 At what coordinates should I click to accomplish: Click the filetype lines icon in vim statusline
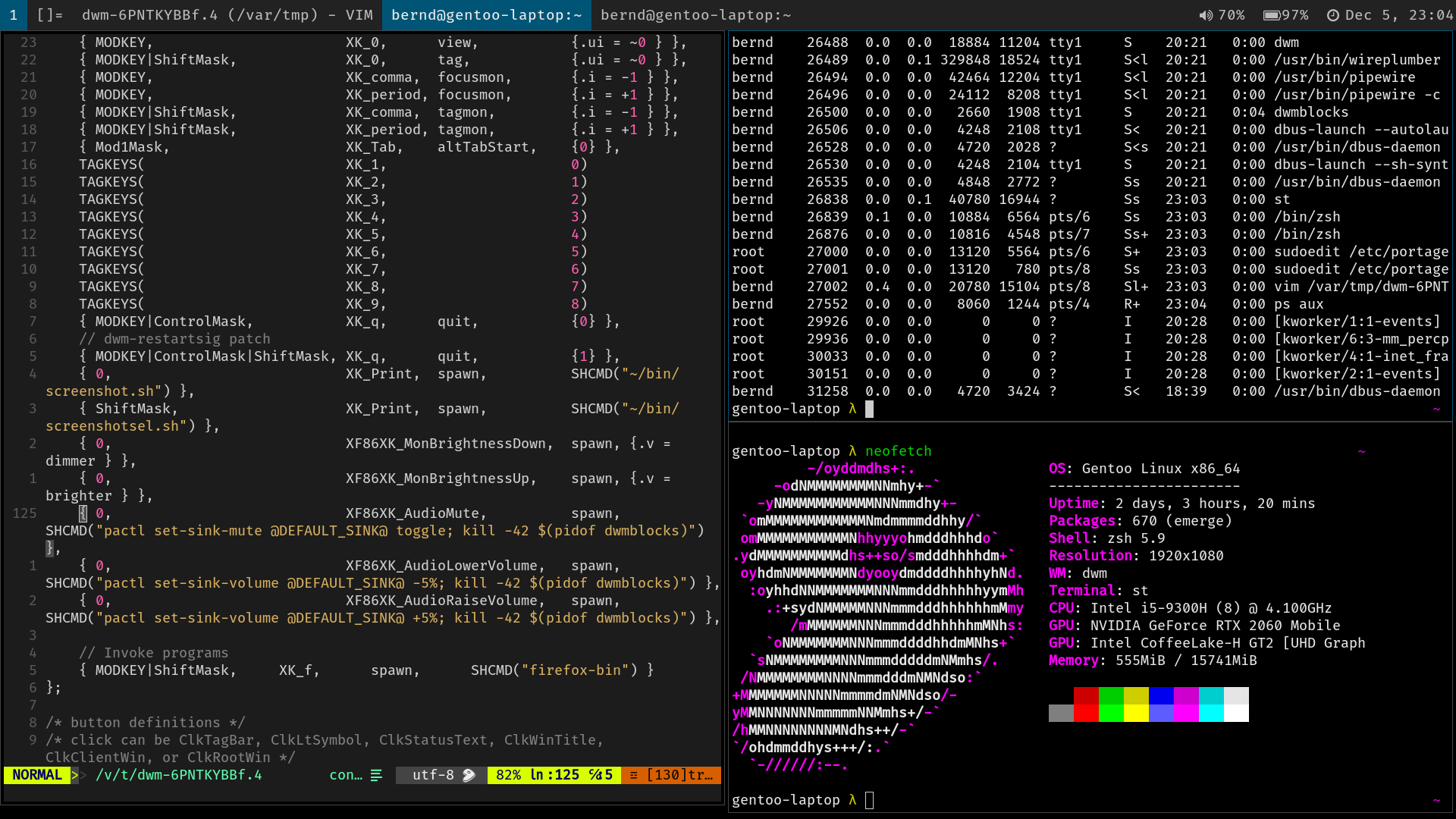coord(376,775)
